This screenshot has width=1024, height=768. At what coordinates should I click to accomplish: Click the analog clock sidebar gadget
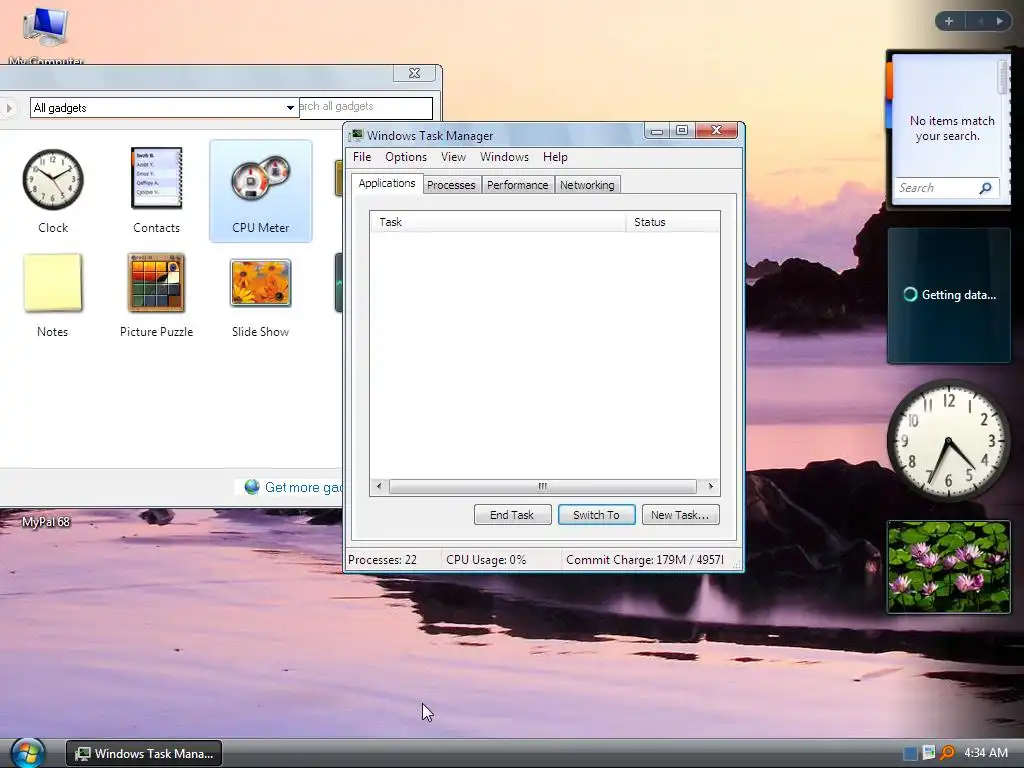(948, 441)
